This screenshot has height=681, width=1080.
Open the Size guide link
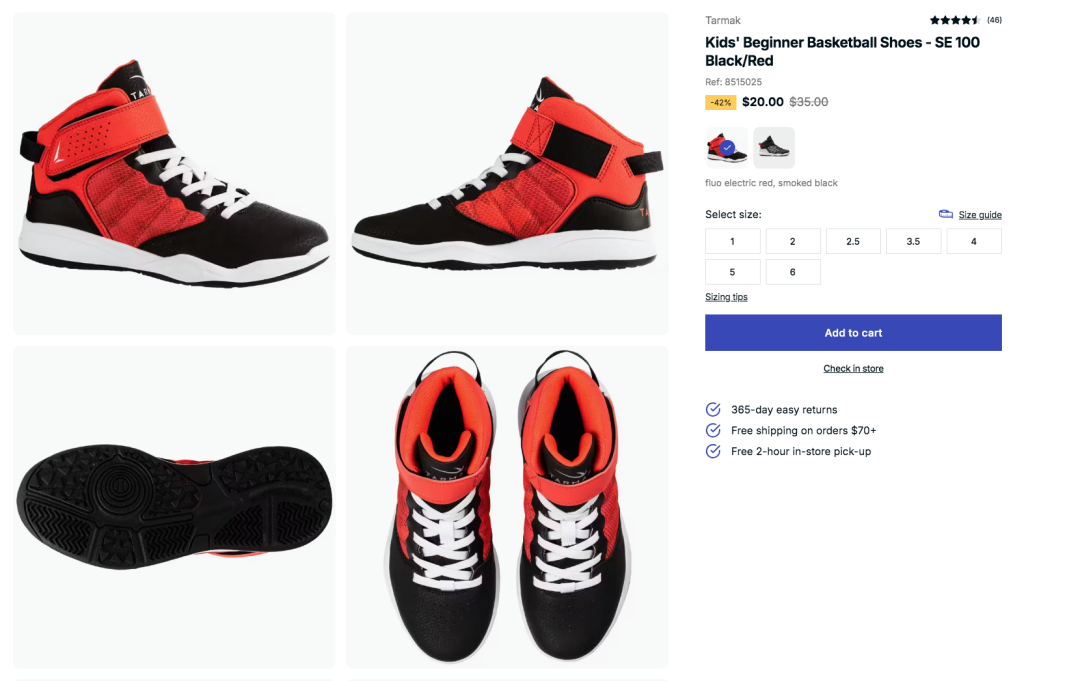click(x=979, y=215)
